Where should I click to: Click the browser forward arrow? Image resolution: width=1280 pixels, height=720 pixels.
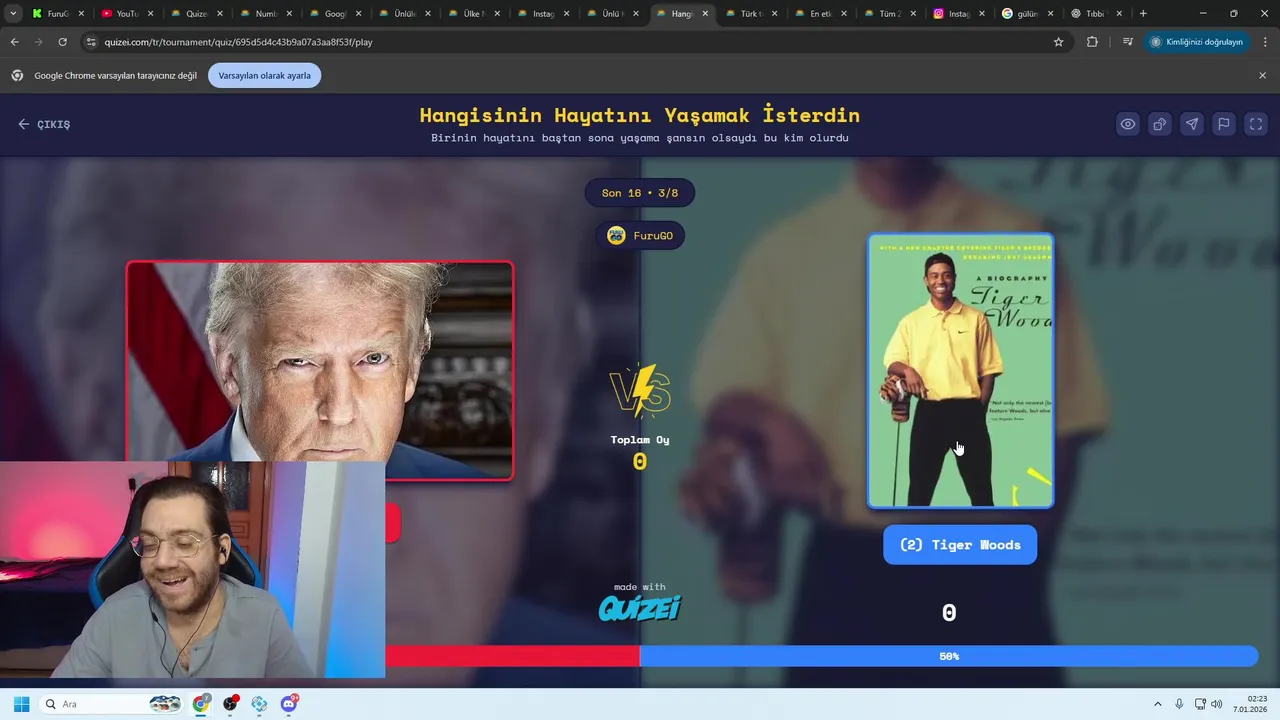click(38, 42)
